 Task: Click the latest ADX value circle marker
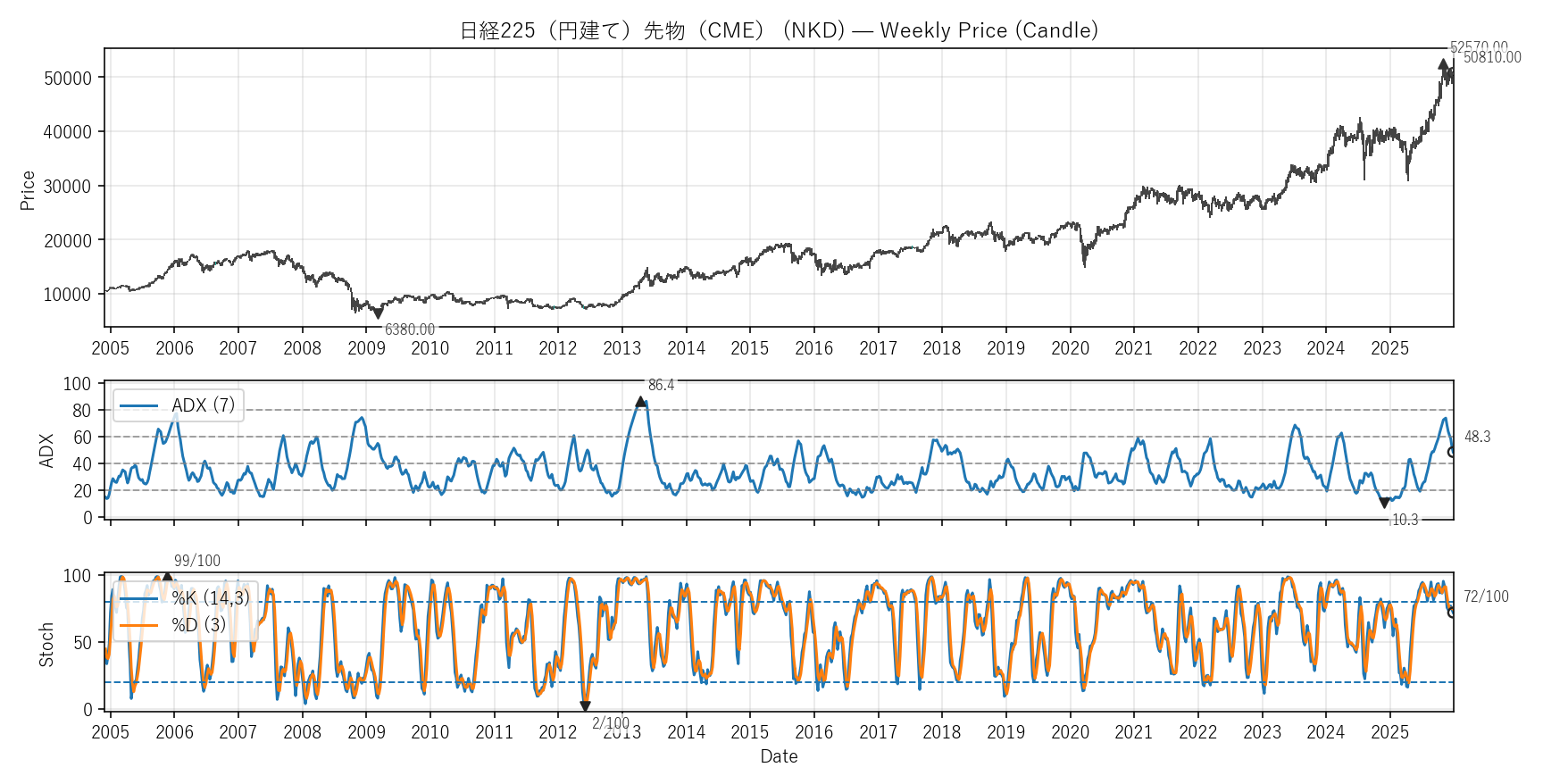[x=1453, y=452]
